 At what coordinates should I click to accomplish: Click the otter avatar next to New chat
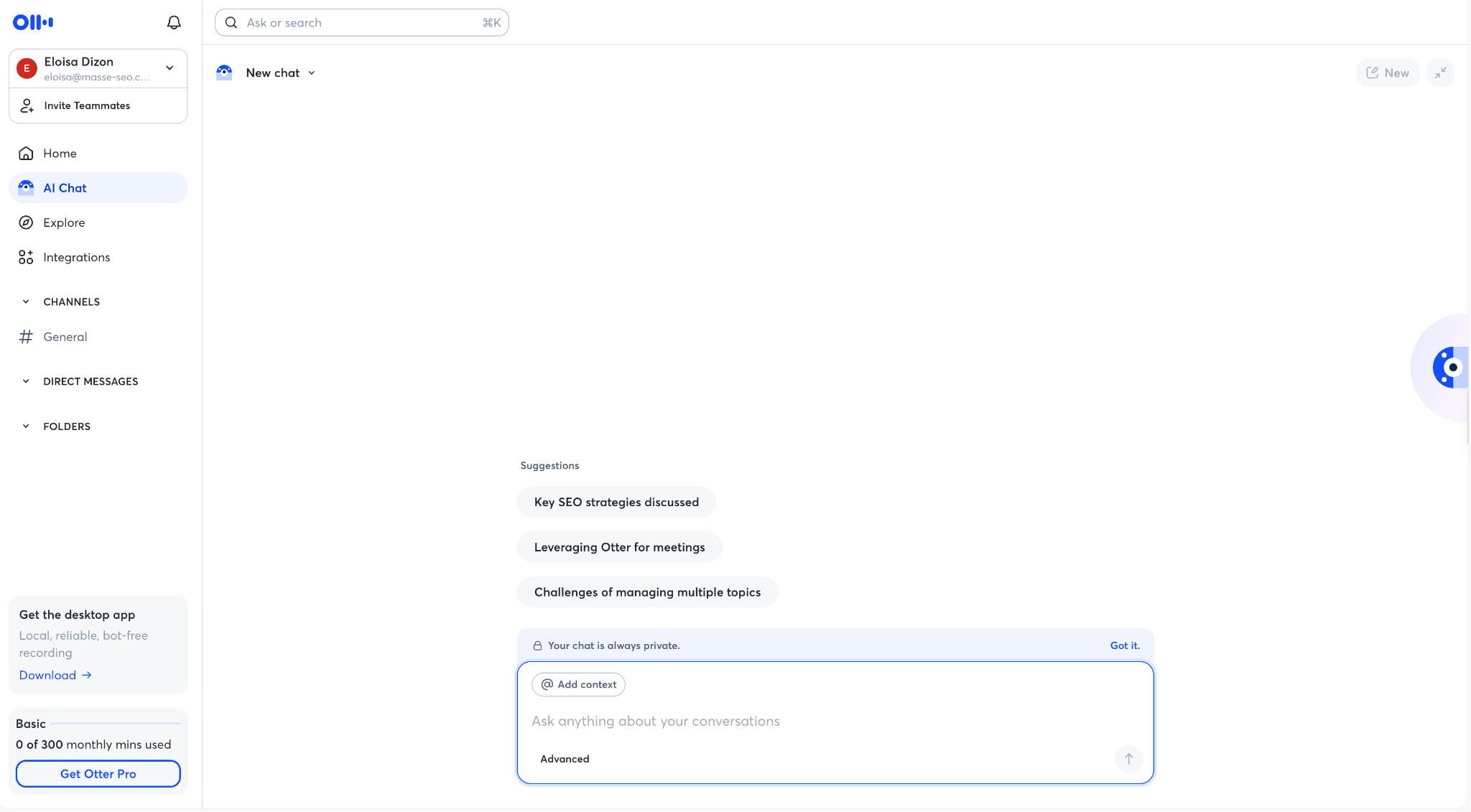click(x=224, y=73)
